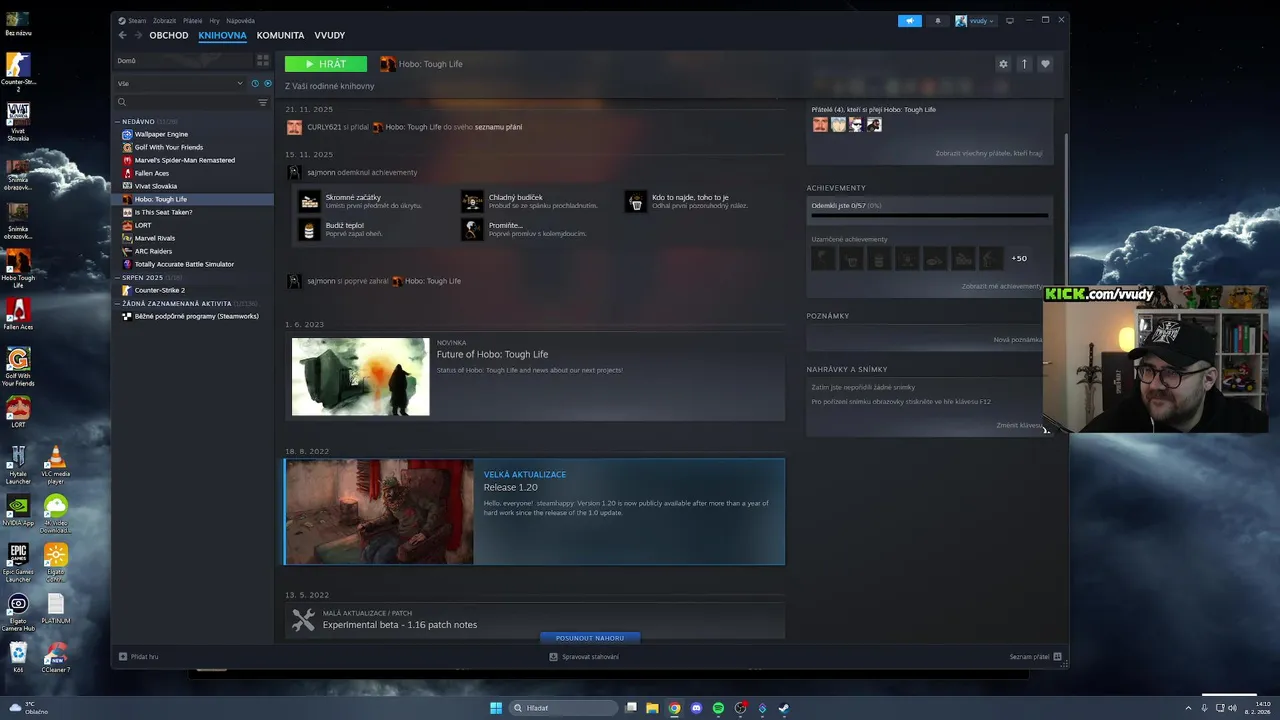
Task: Switch library to collections grid view
Action: (263, 60)
